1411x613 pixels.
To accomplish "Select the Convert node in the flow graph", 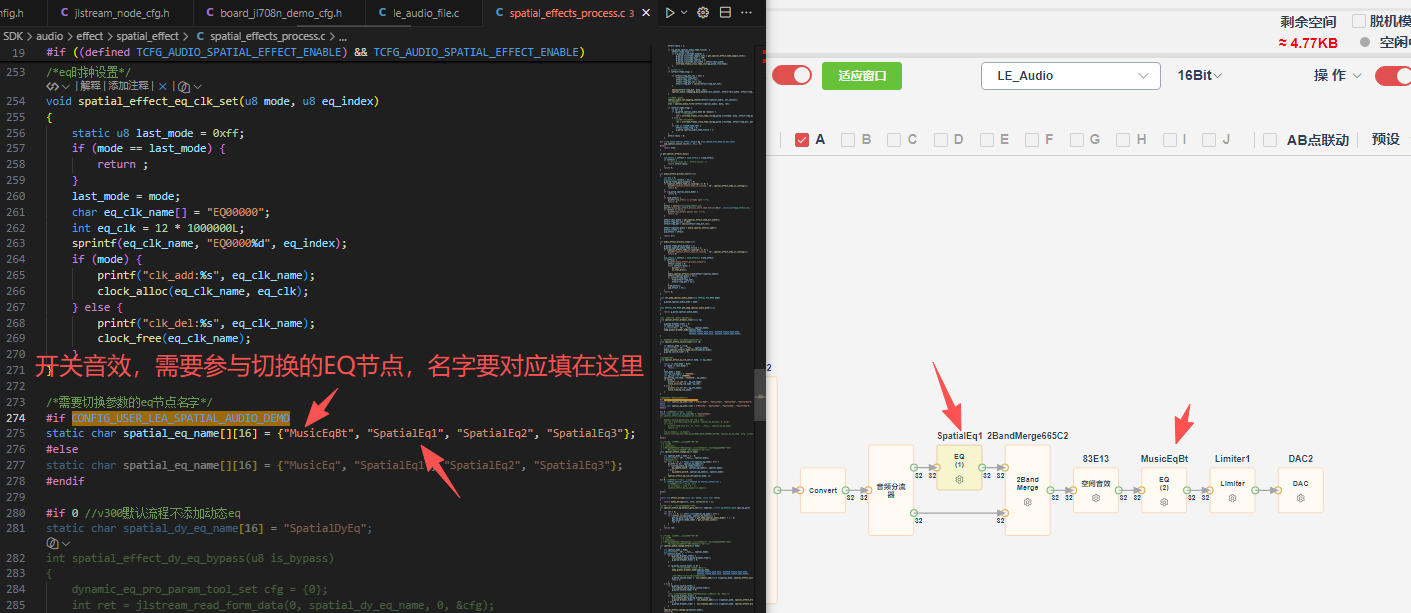I will [x=823, y=491].
